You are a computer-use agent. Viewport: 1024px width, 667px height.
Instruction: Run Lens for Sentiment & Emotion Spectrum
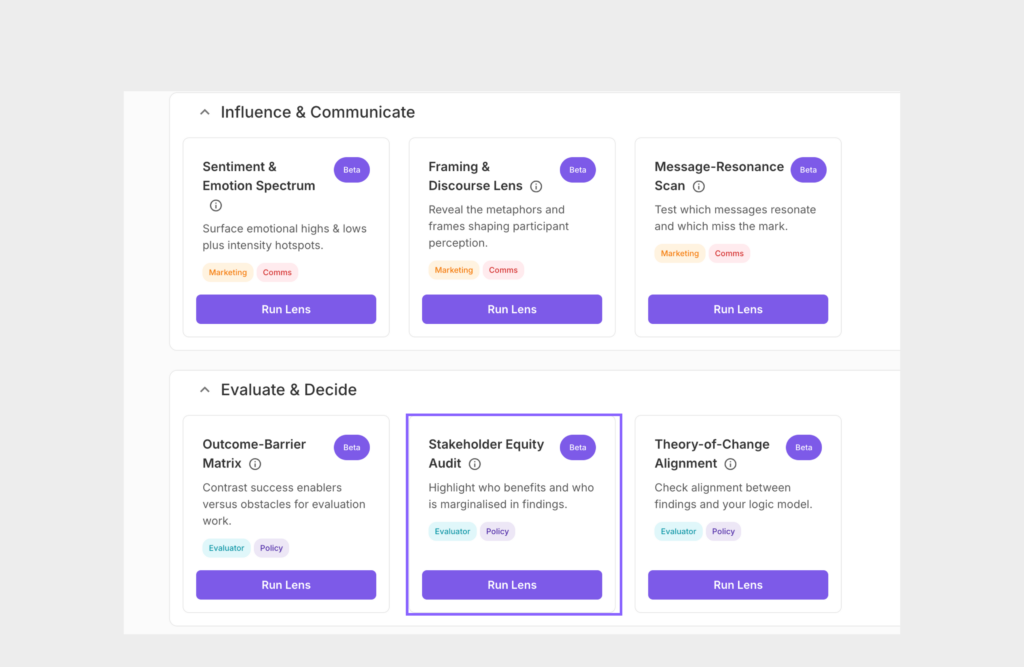(286, 309)
